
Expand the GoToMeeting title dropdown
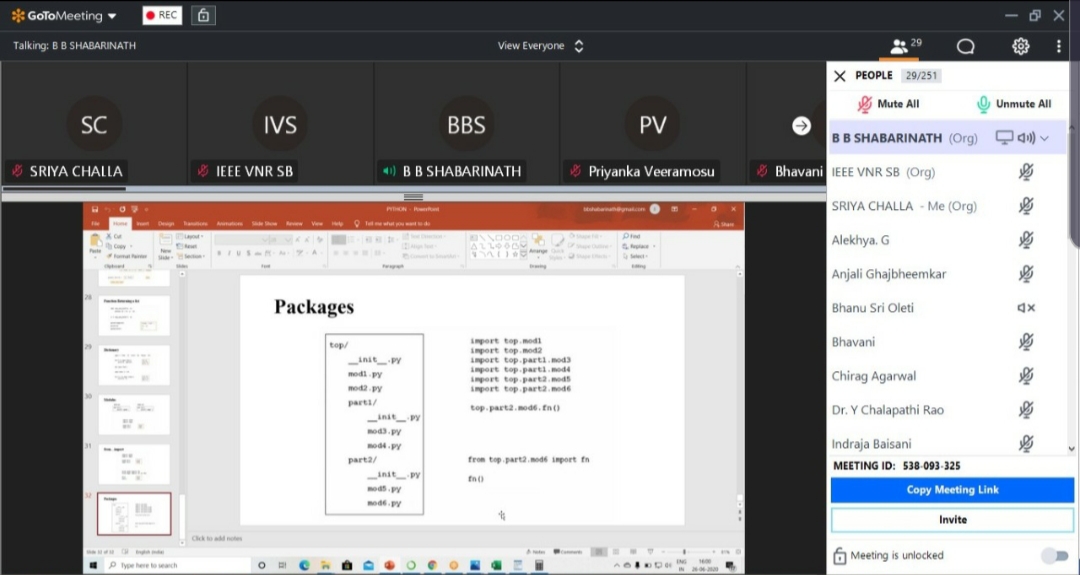click(111, 16)
